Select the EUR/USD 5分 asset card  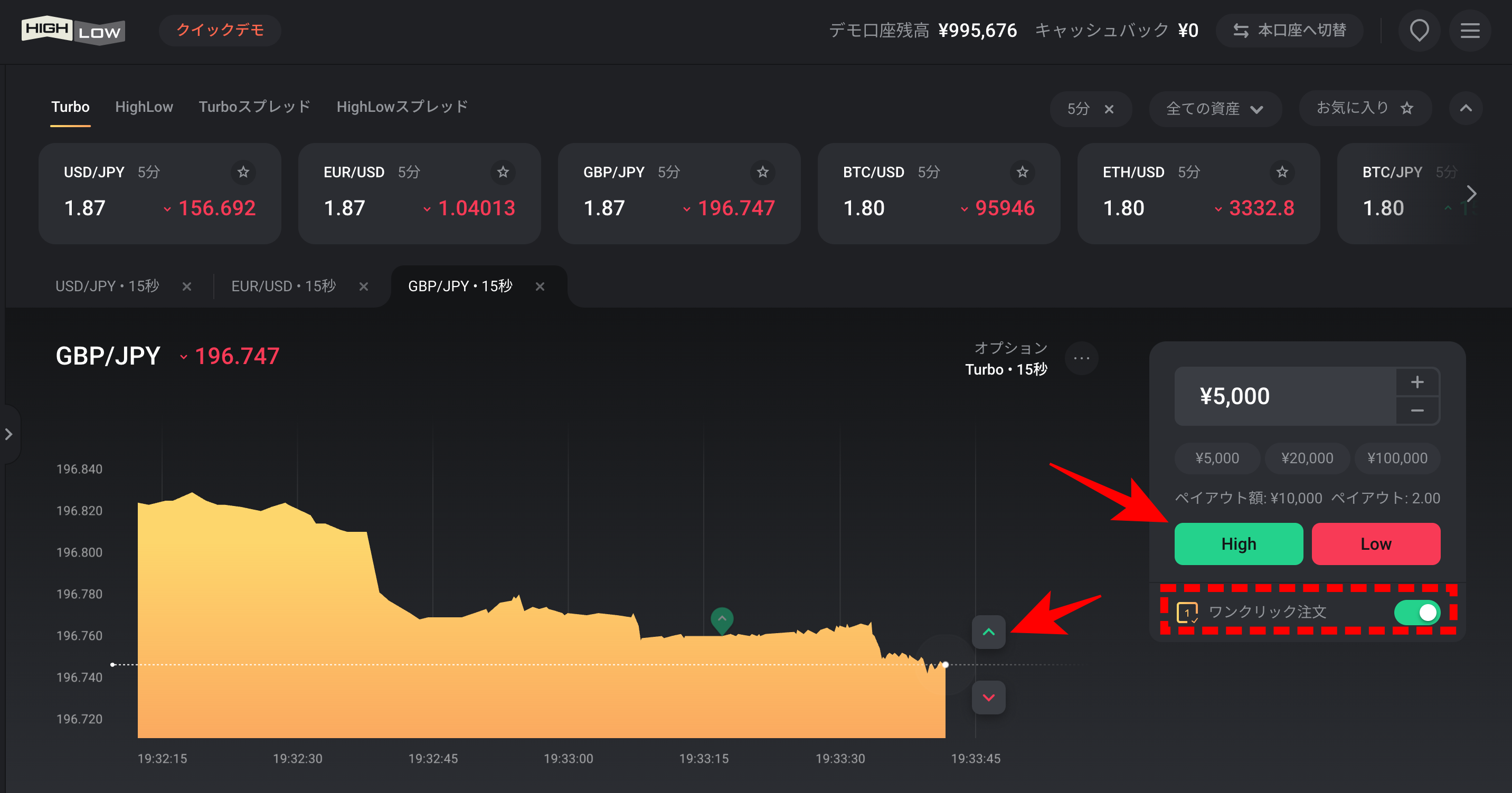[419, 194]
